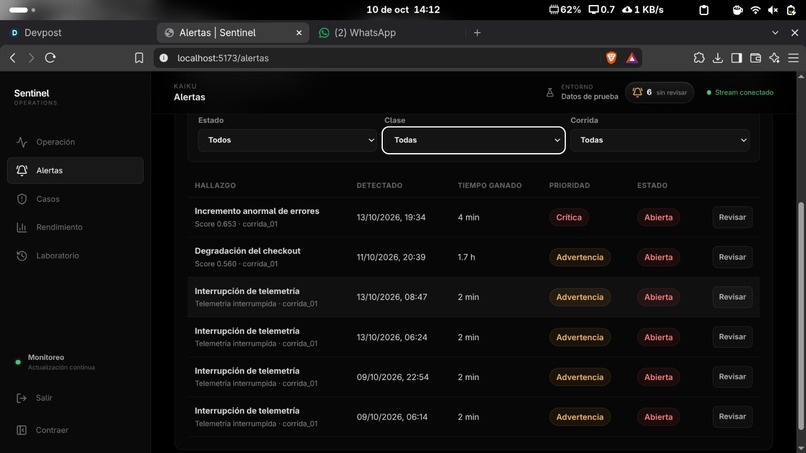Viewport: 806px width, 453px height.
Task: Review the telemetry alert detected 13/10/2026, 08:47
Action: point(732,297)
